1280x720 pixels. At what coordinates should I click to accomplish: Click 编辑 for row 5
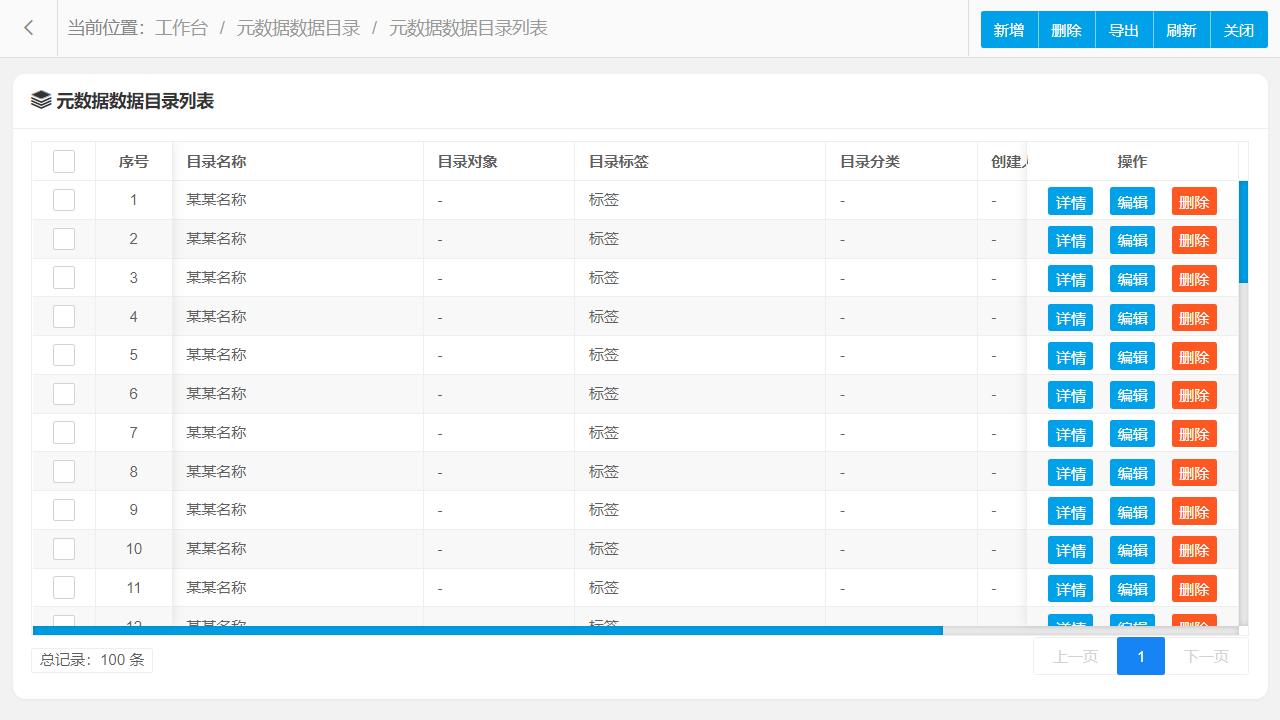1132,356
